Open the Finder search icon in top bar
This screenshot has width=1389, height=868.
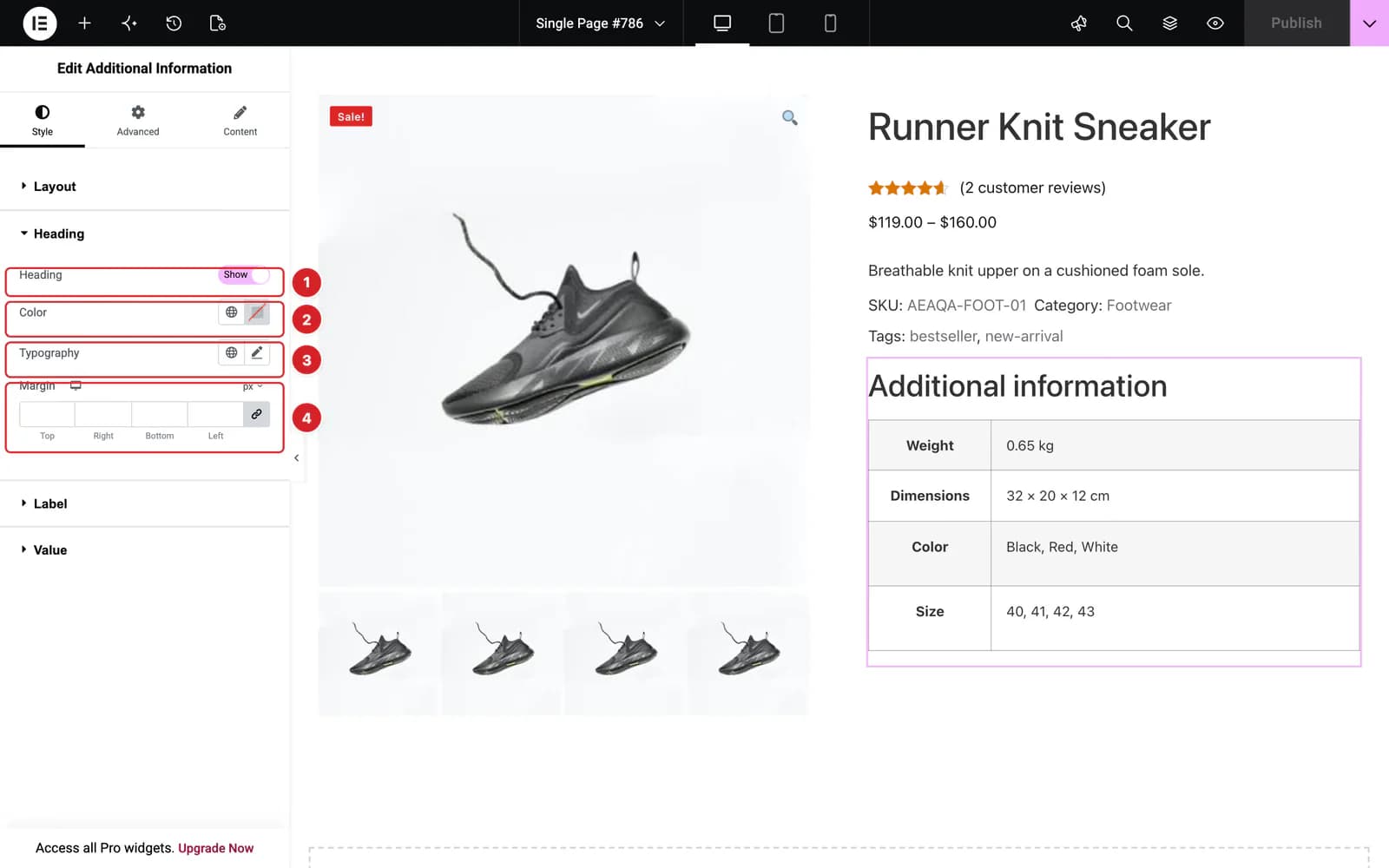coord(1124,23)
